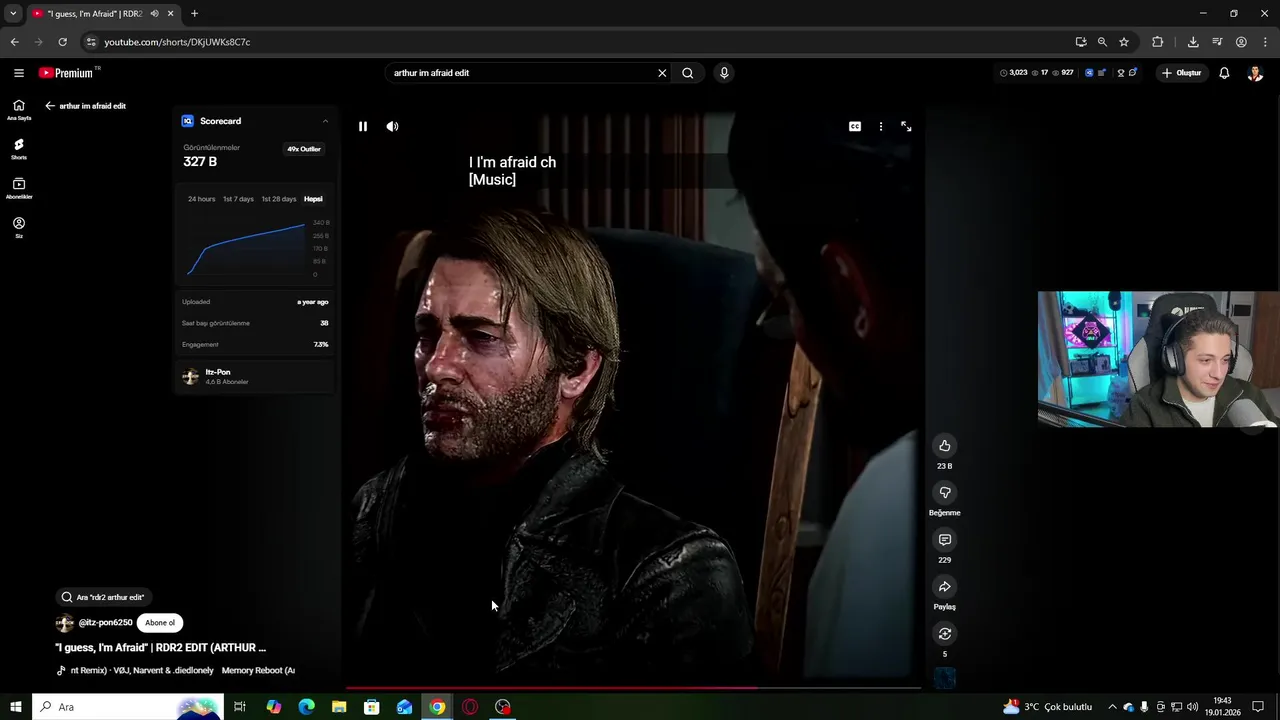Dislike the Short (Beğenme)
This screenshot has width=1280, height=720.
coord(944,492)
